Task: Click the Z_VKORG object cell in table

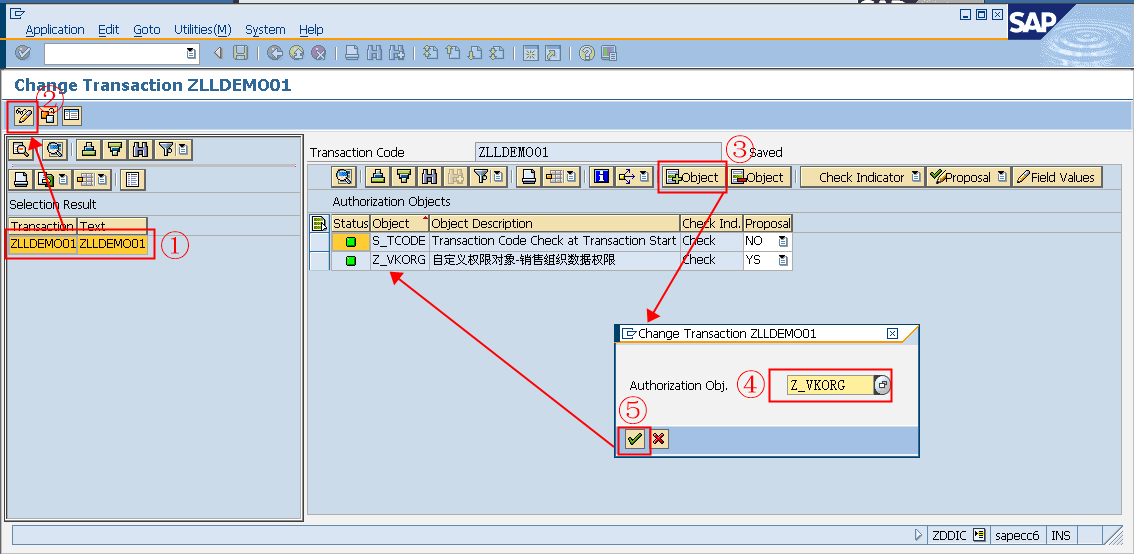Action: pos(399,260)
